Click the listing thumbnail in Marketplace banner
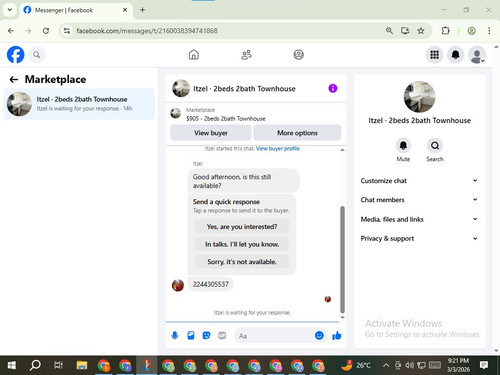 (176, 113)
